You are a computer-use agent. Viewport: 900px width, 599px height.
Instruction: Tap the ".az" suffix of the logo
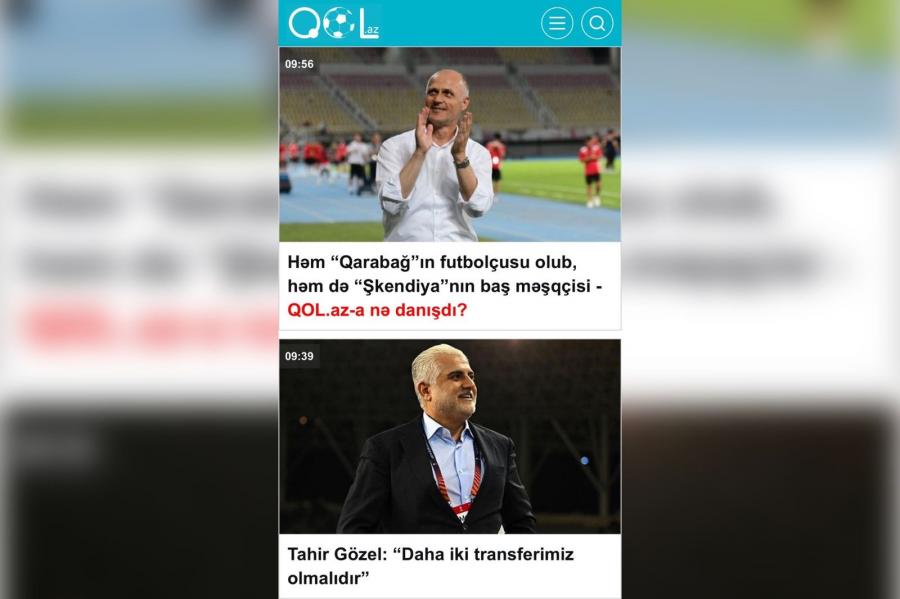pyautogui.click(x=372, y=30)
